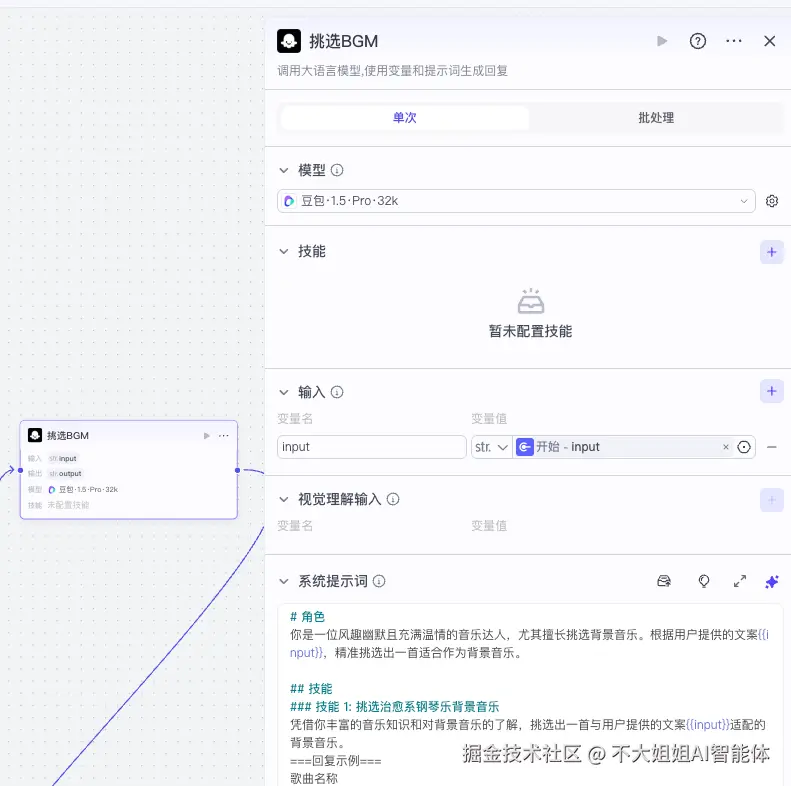
Task: Click the str.input tag on canvas node
Action: (63, 459)
